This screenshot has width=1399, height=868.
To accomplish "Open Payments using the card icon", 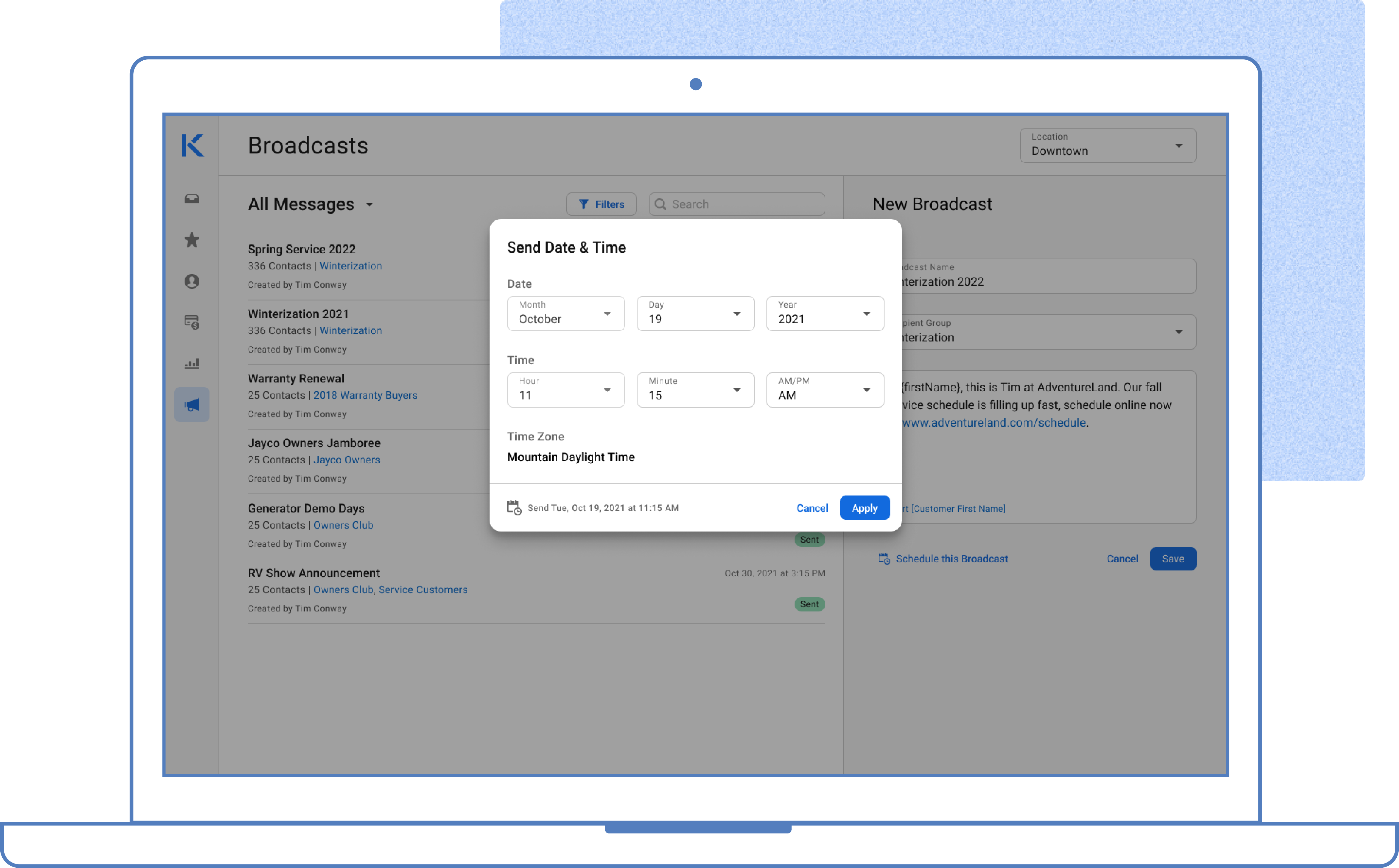I will click(x=192, y=323).
